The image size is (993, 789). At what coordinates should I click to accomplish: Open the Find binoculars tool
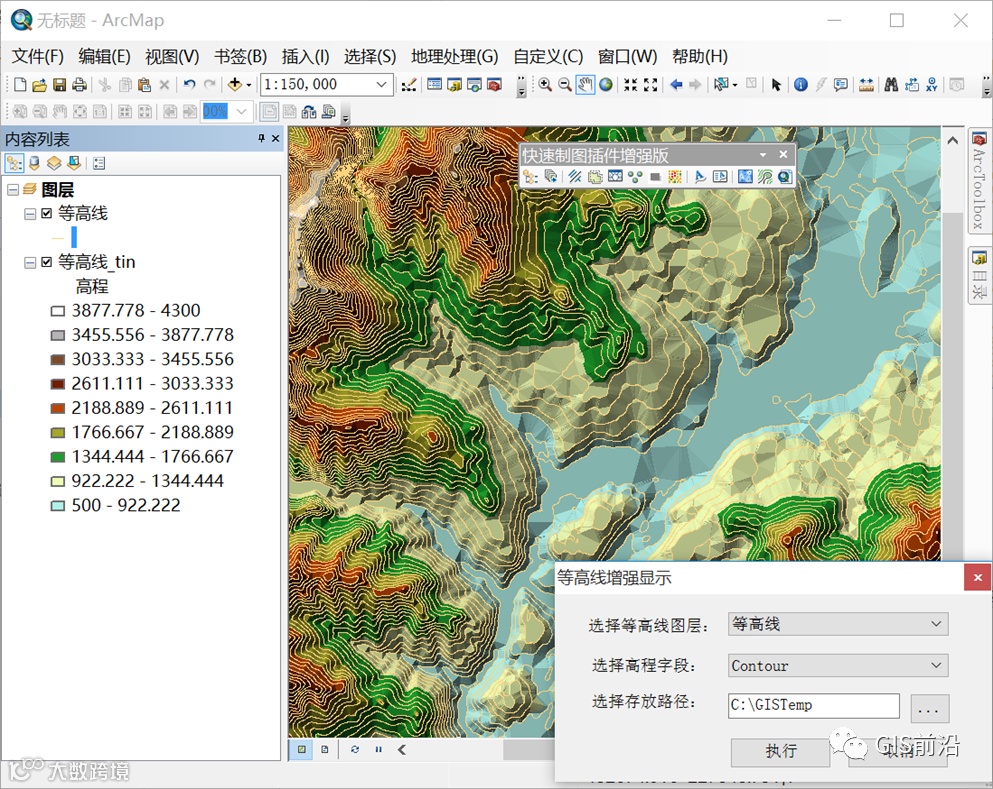tap(890, 85)
